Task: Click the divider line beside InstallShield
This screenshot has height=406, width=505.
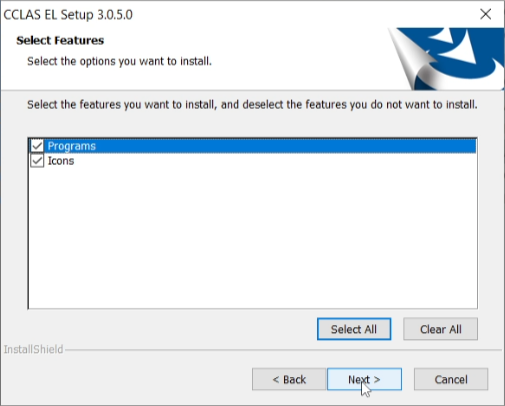Action: 283,350
